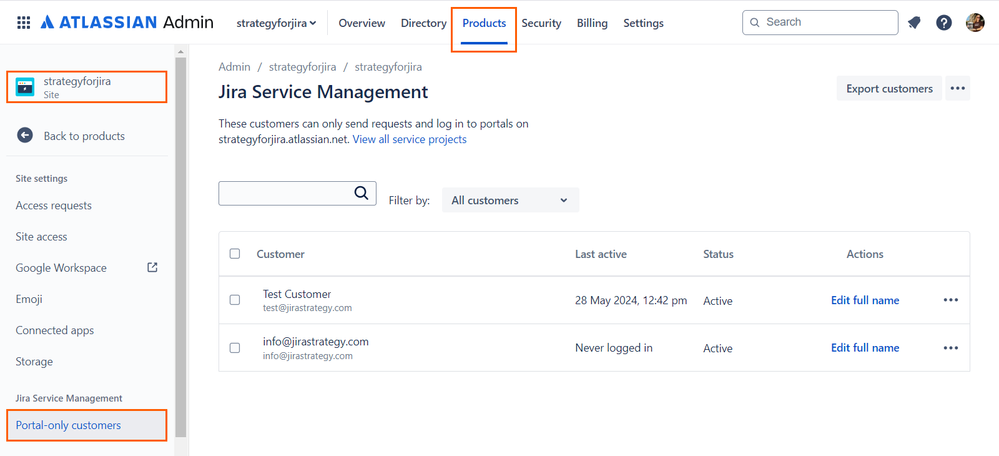
Task: Click the Last active column header
Action: 601,253
